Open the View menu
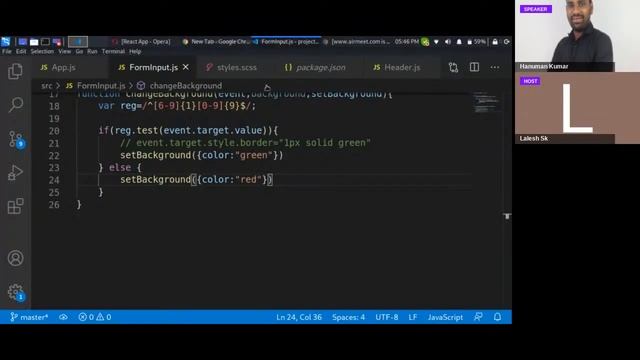640x360 pixels. (x=64, y=51)
